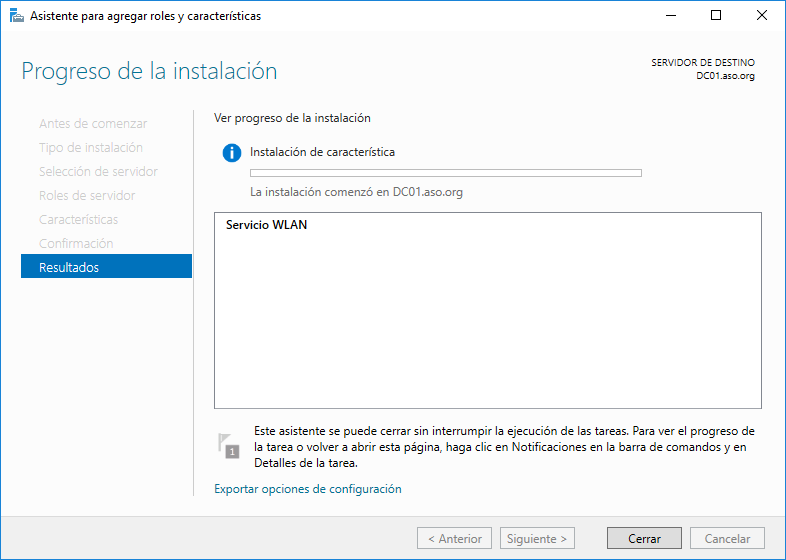Go to the Confirmación step
This screenshot has height=560, width=786.
[x=76, y=243]
